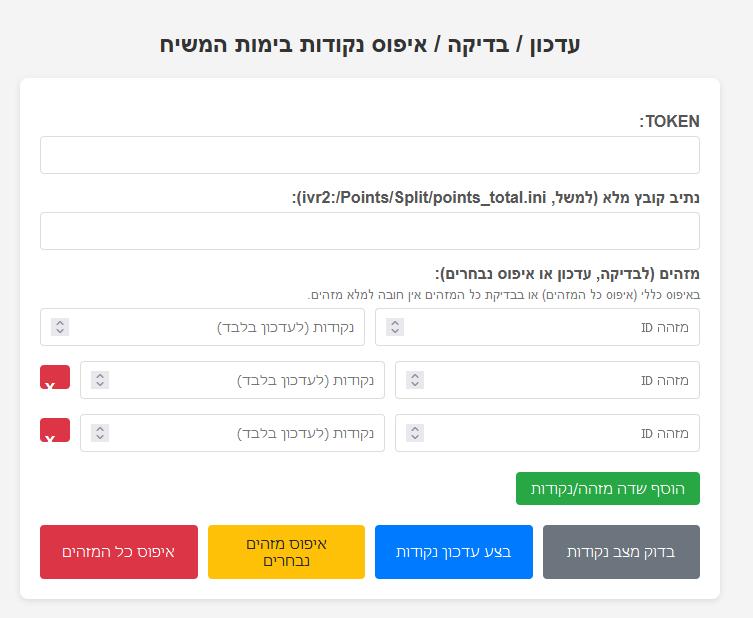Image resolution: width=753 pixels, height=618 pixels.
Task: Select the third row's מזהה ID field
Action: click(x=560, y=433)
